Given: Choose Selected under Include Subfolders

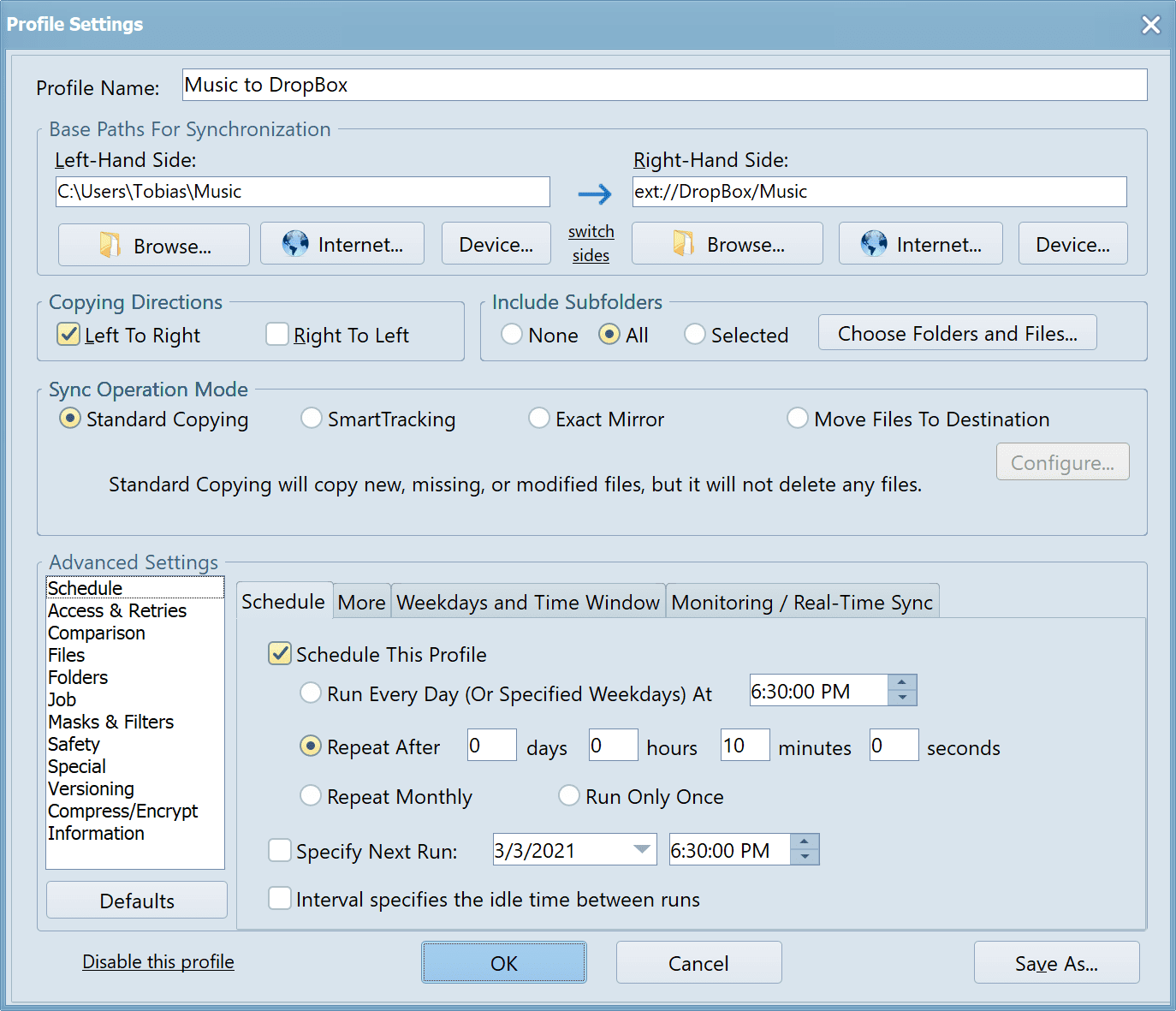Looking at the screenshot, I should pyautogui.click(x=694, y=335).
